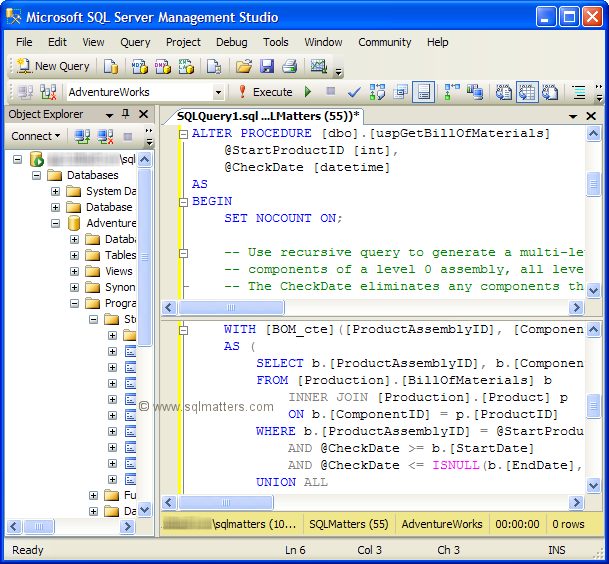Click the upper pane horizontal scrollbar thumb
The width and height of the screenshot is (609, 564).
pos(231,308)
